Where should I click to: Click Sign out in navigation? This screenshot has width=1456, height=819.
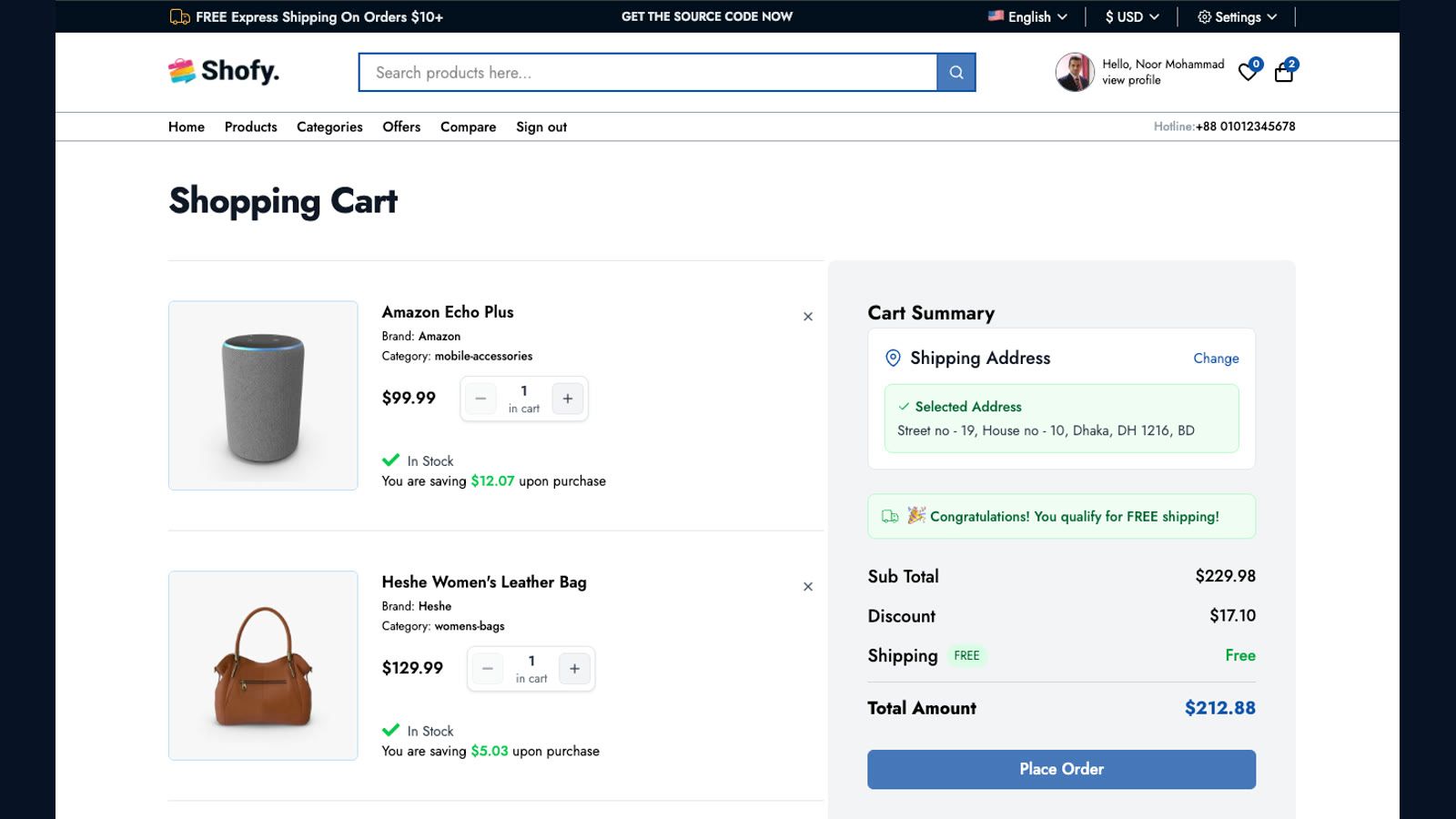(x=541, y=126)
